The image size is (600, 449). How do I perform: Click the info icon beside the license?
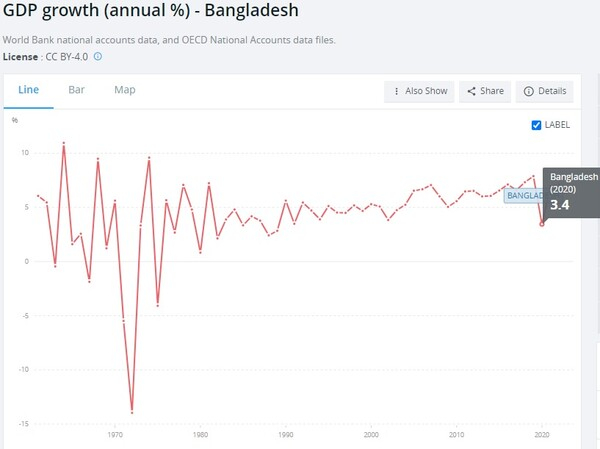point(98,56)
